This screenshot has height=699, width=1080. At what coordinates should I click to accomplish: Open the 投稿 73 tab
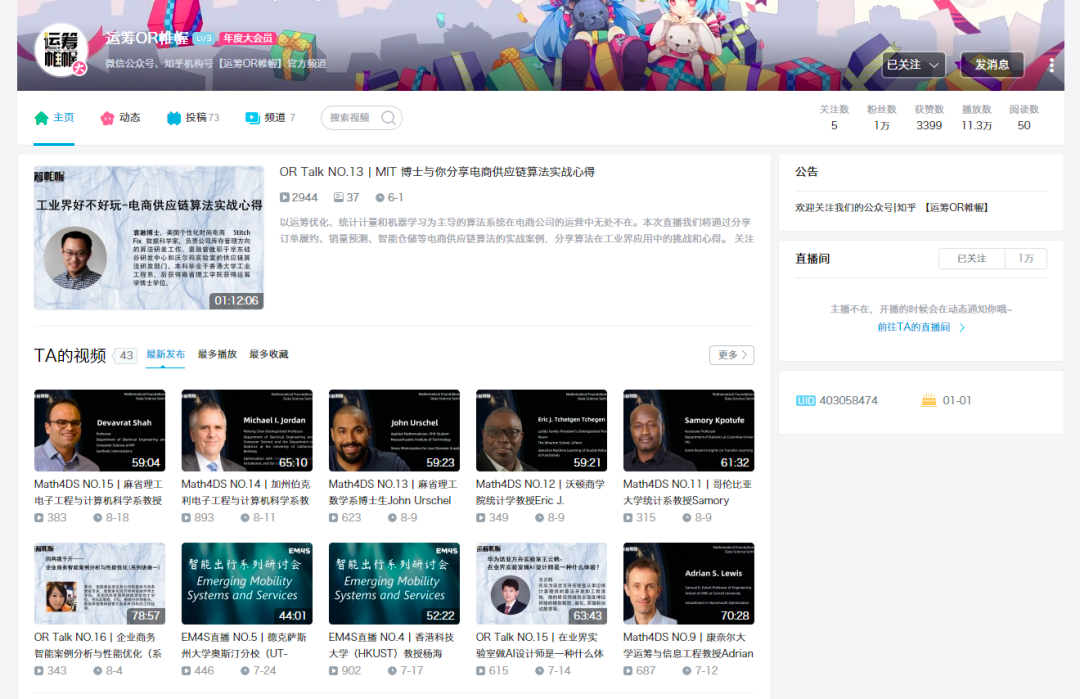pos(194,118)
